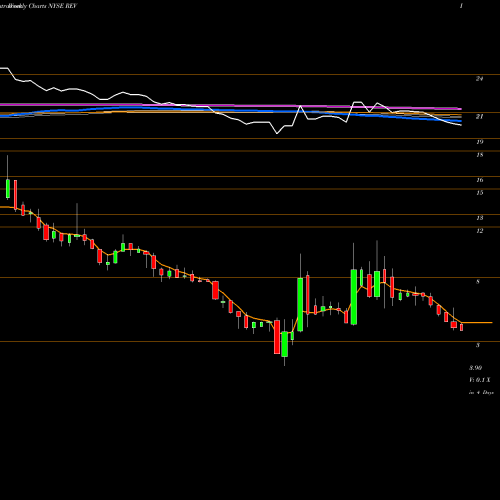Image resolution: width=500 pixels, height=500 pixels.
Task: Select the 18 price axis label
Action: (479, 155)
